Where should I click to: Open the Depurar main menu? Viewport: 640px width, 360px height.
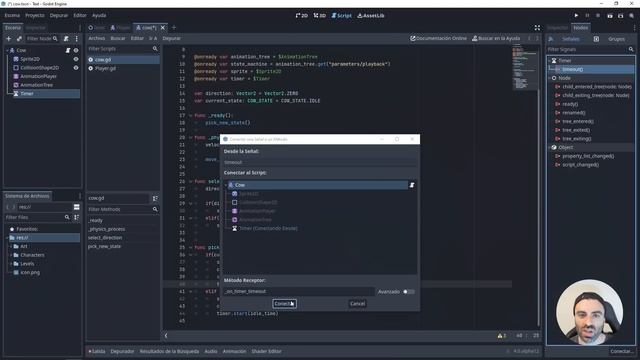point(59,16)
